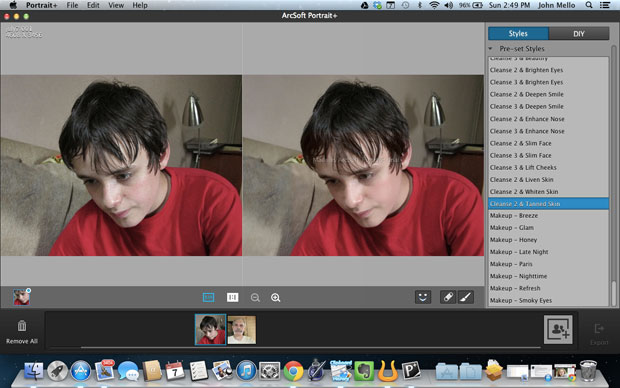The image size is (620, 388).
Task: Switch to the DIY tab
Action: point(579,34)
